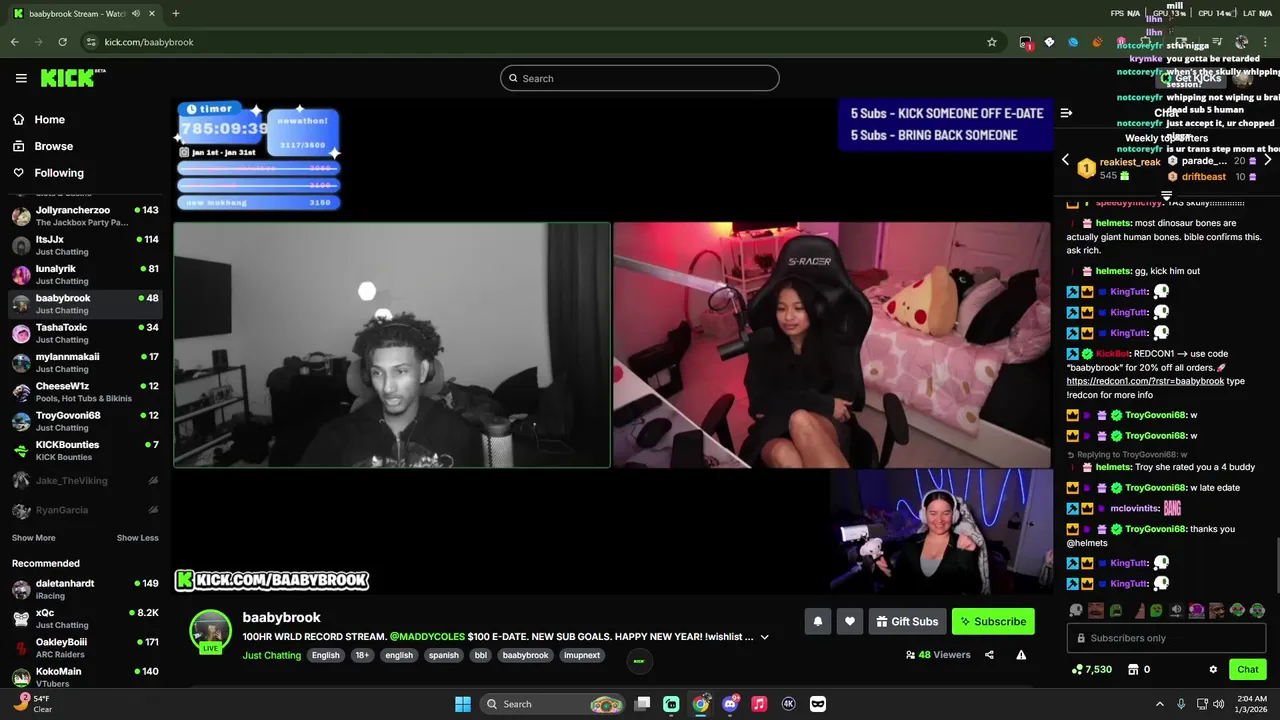Click the Windows taskbar Search box
Viewport: 1280px width, 720px height.
(x=554, y=704)
